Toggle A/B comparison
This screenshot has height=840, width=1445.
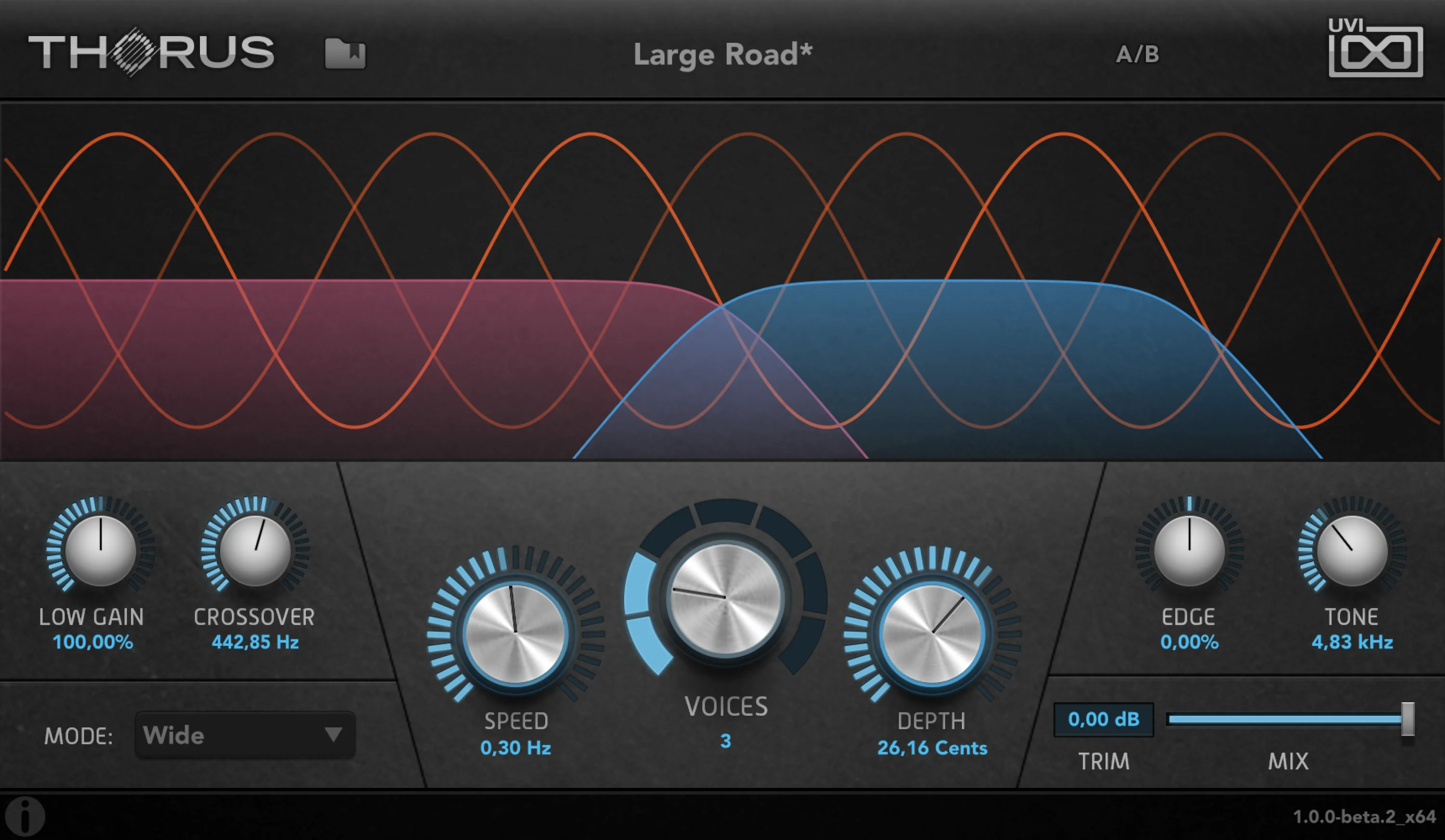pos(1138,54)
